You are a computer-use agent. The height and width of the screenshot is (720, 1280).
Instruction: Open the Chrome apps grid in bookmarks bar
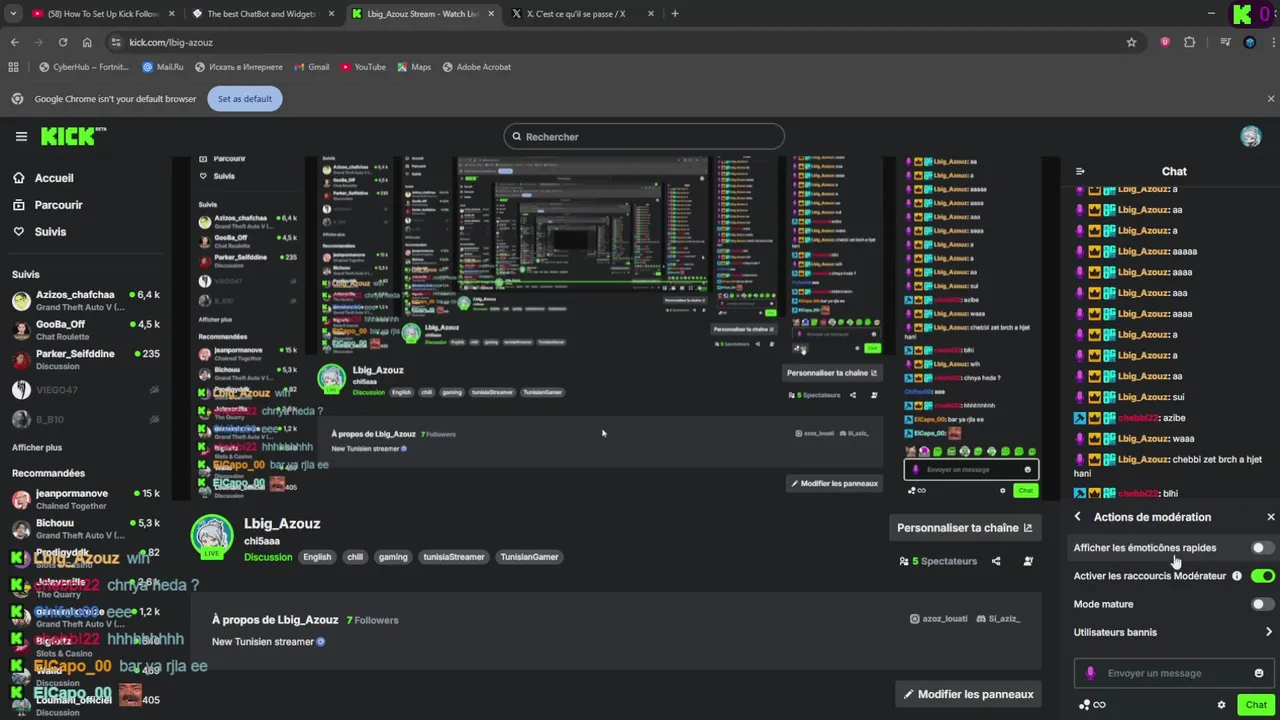coord(13,67)
